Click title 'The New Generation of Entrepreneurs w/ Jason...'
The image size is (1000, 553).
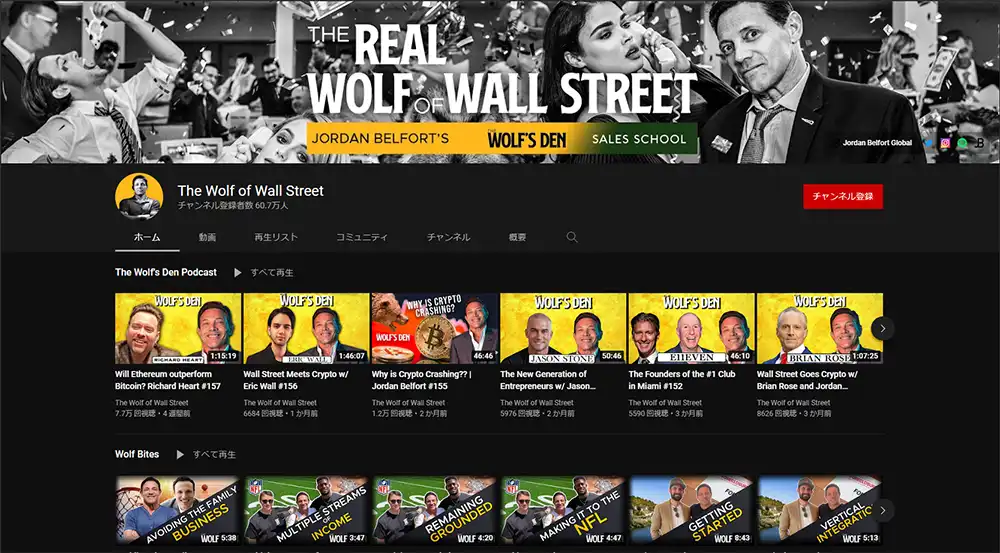(548, 380)
